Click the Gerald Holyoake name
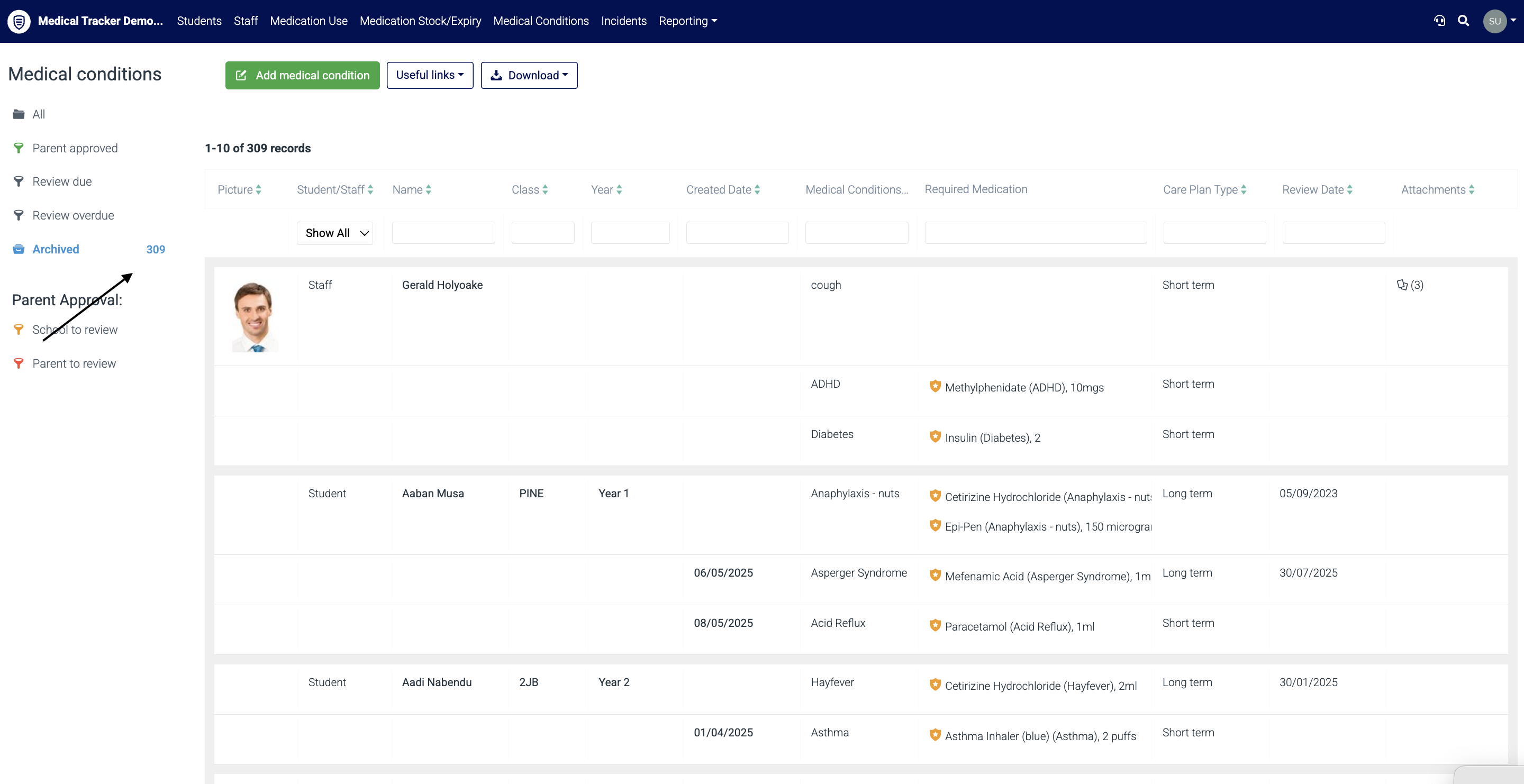The image size is (1524, 784). (442, 285)
